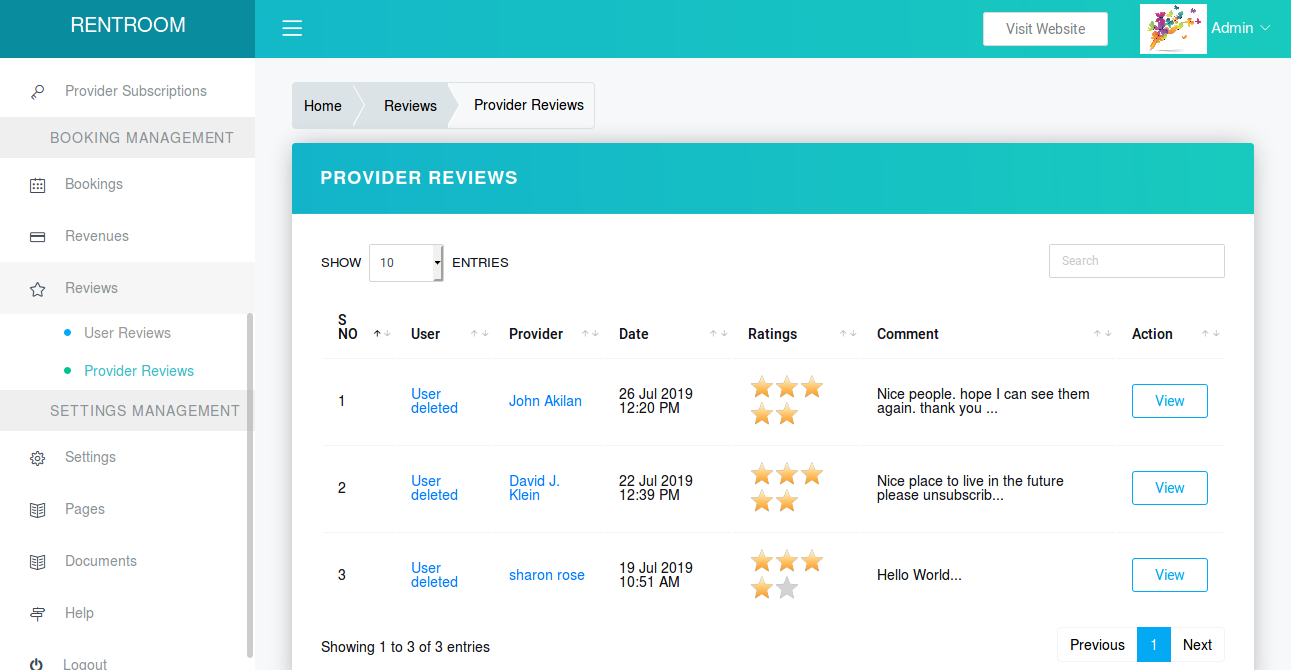This screenshot has height=670, width=1291.
Task: Sort by Action using its arrows
Action: coord(1210,334)
